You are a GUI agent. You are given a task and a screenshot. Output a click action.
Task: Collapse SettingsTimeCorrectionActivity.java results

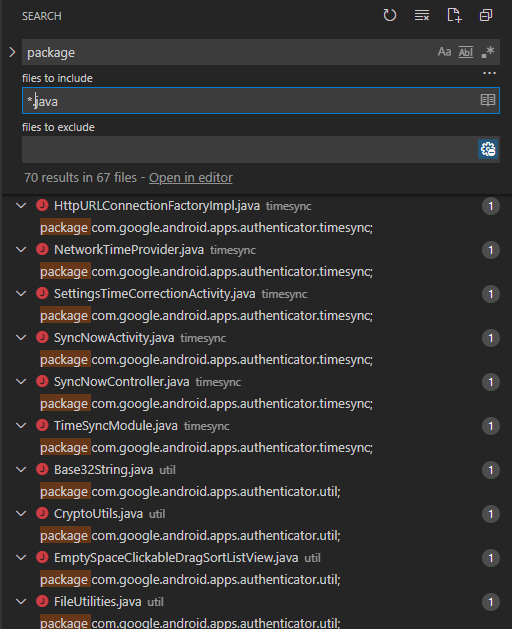21,294
